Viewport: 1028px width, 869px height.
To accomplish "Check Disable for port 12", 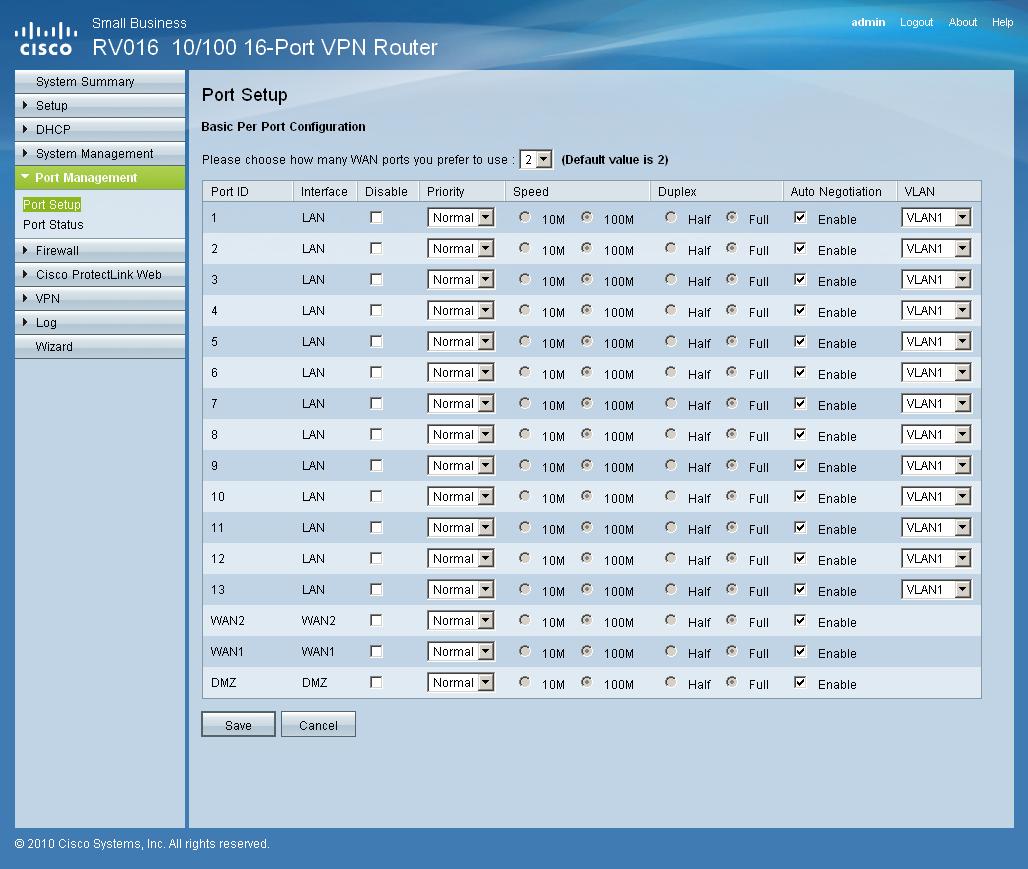I will click(376, 558).
